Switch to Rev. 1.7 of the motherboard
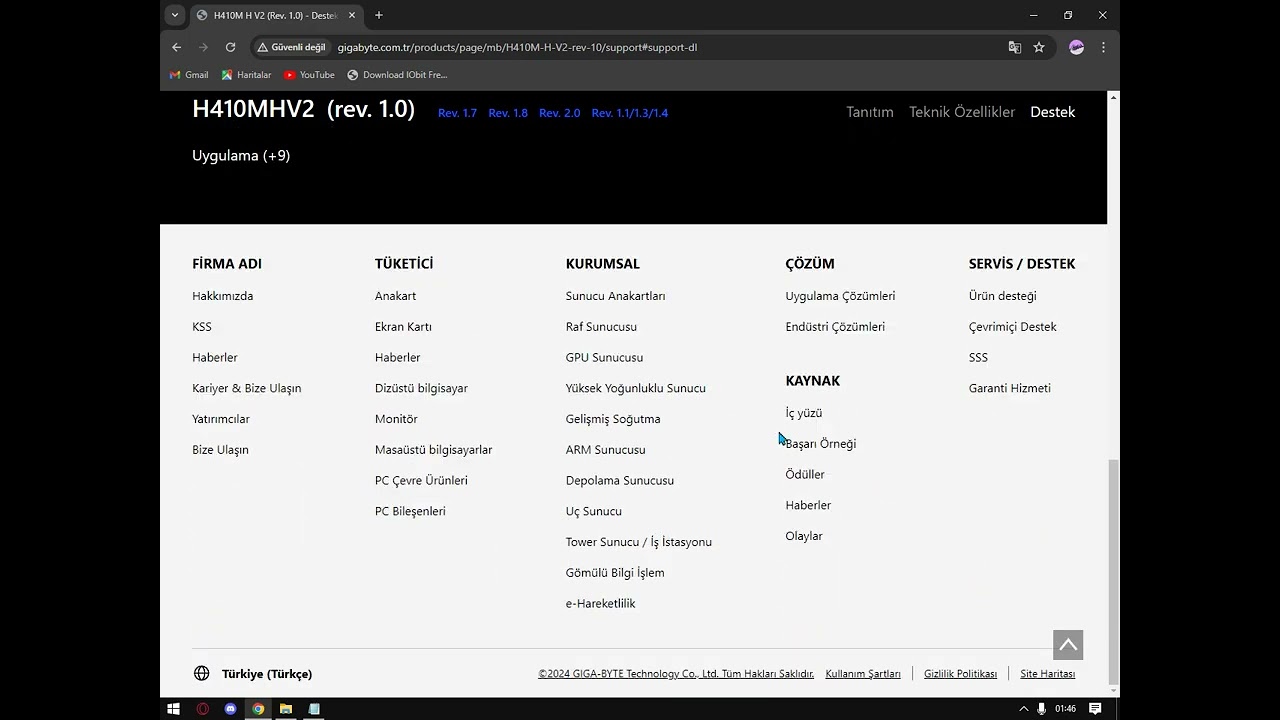Image resolution: width=1280 pixels, height=720 pixels. [x=457, y=113]
